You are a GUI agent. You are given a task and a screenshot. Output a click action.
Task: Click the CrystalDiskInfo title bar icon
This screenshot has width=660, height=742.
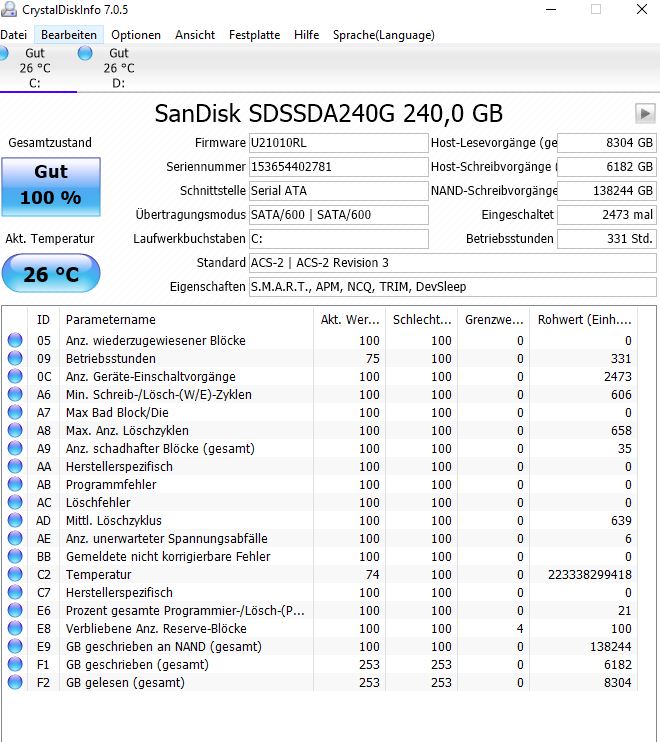(x=9, y=9)
